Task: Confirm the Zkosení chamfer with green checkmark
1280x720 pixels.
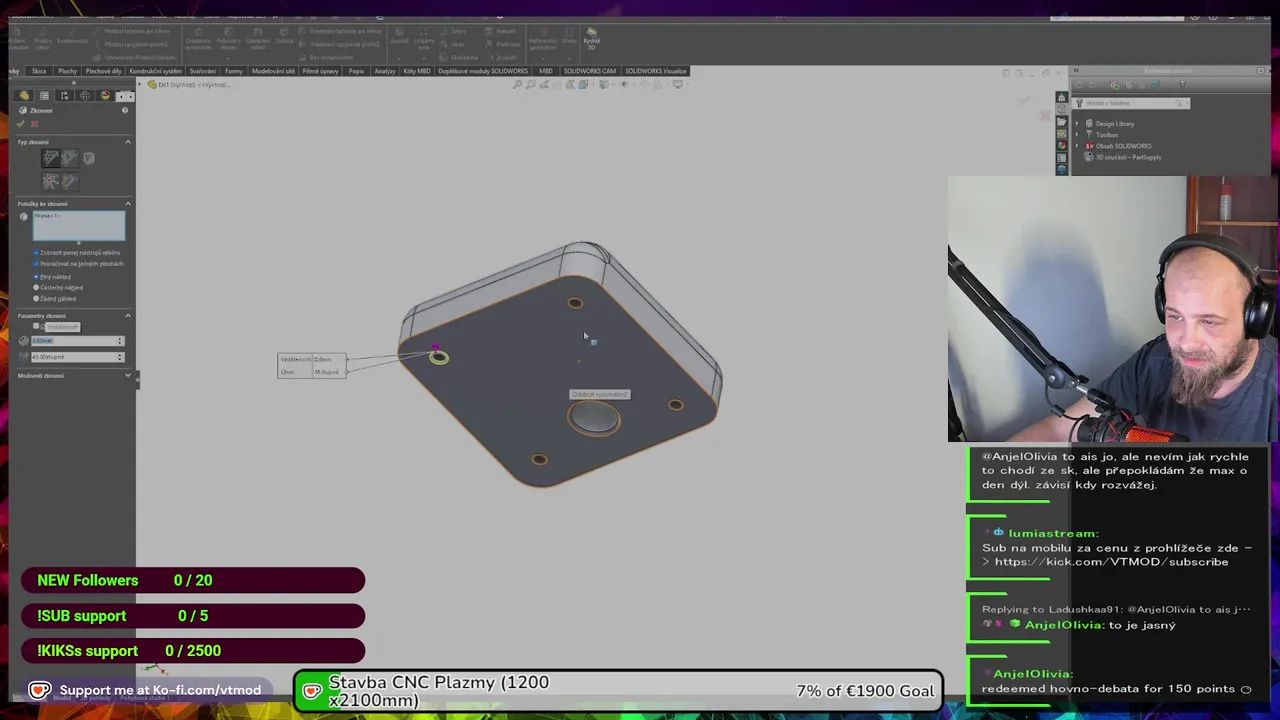Action: [x=20, y=124]
